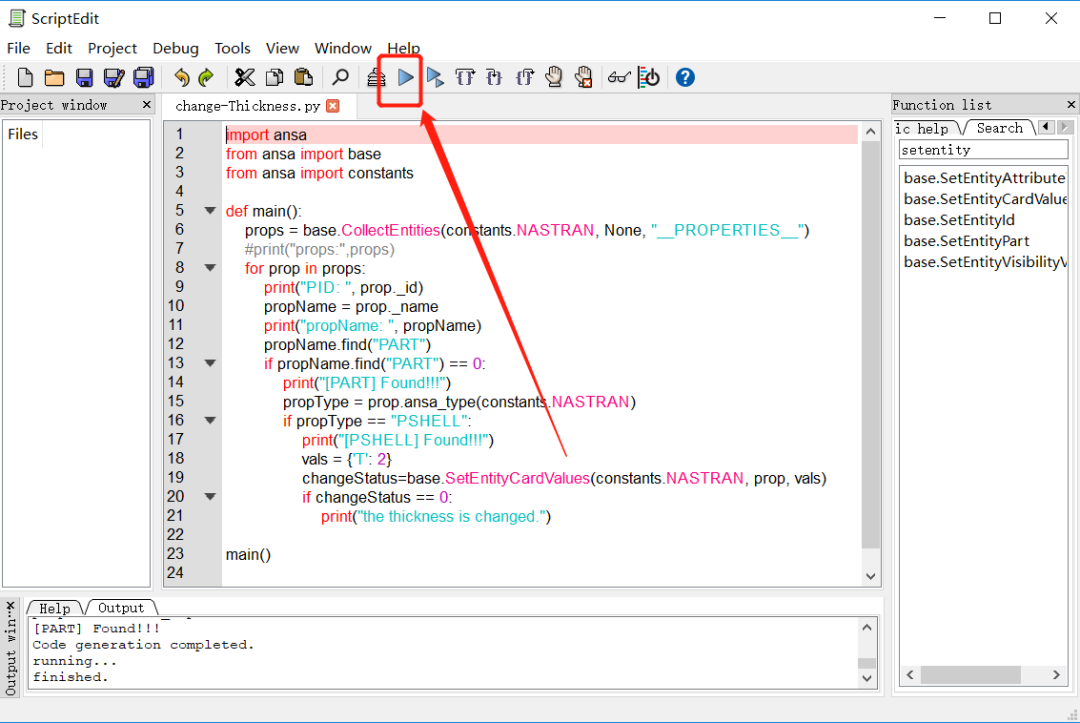Click the Save As icon
Screen dimensions: 1080x723
[114, 77]
